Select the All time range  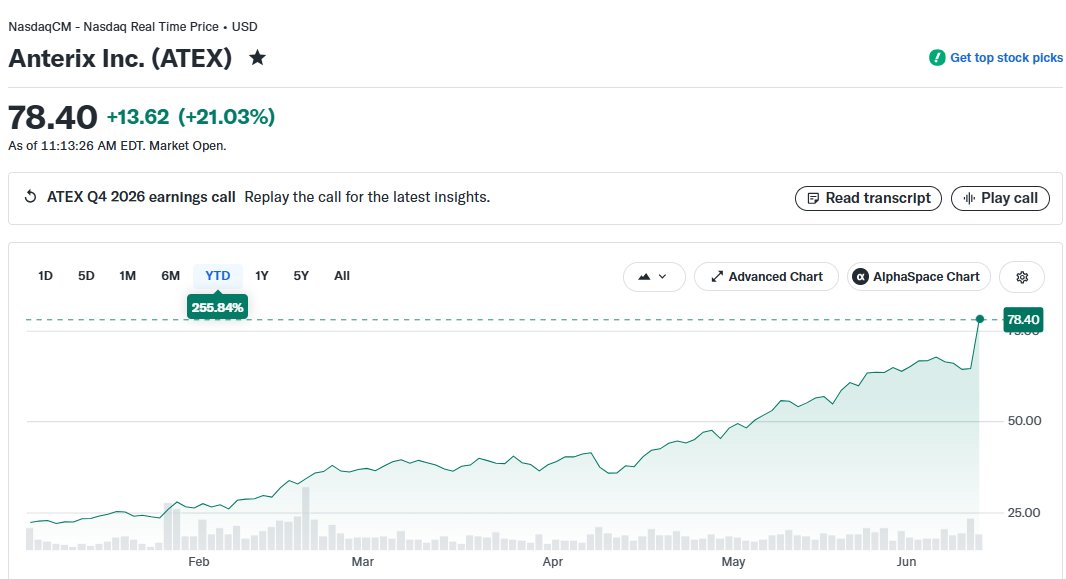coord(342,276)
